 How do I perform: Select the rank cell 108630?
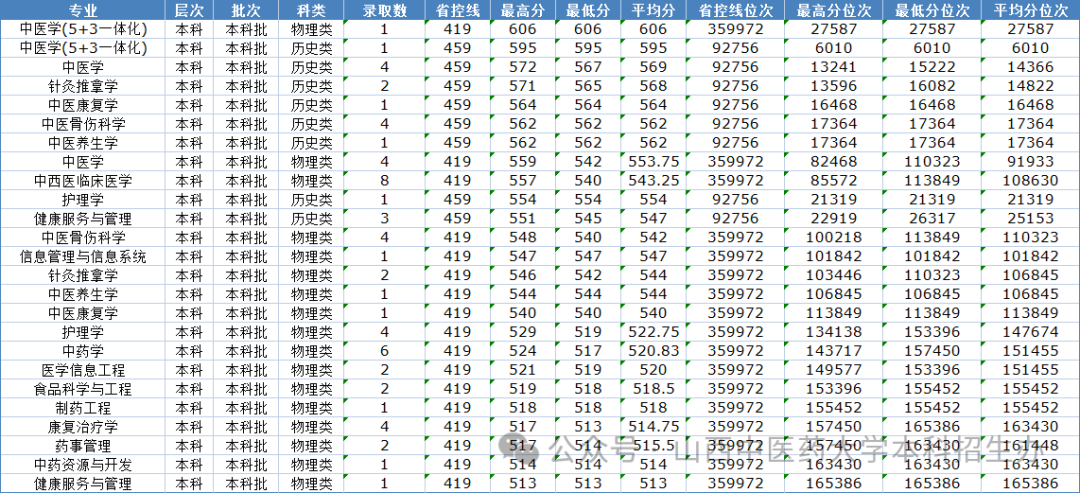(1030, 180)
